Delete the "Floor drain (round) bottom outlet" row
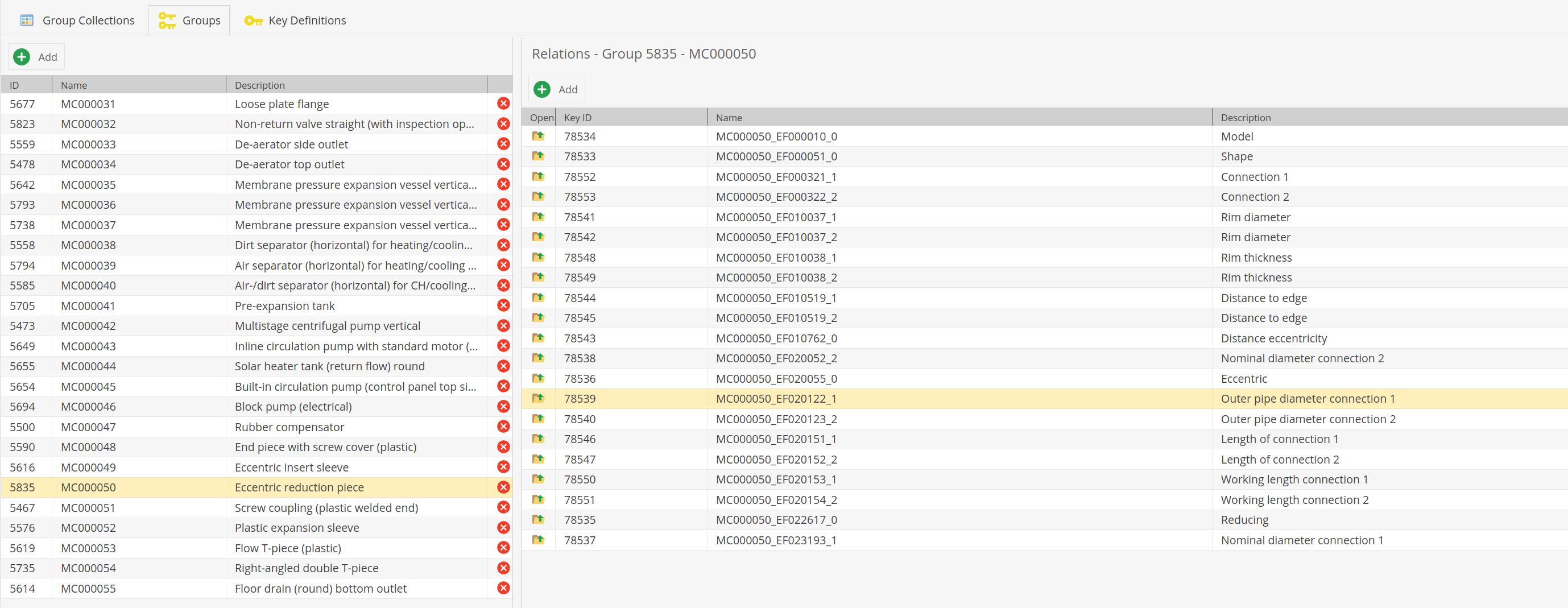Image resolution: width=1568 pixels, height=608 pixels. 503,588
